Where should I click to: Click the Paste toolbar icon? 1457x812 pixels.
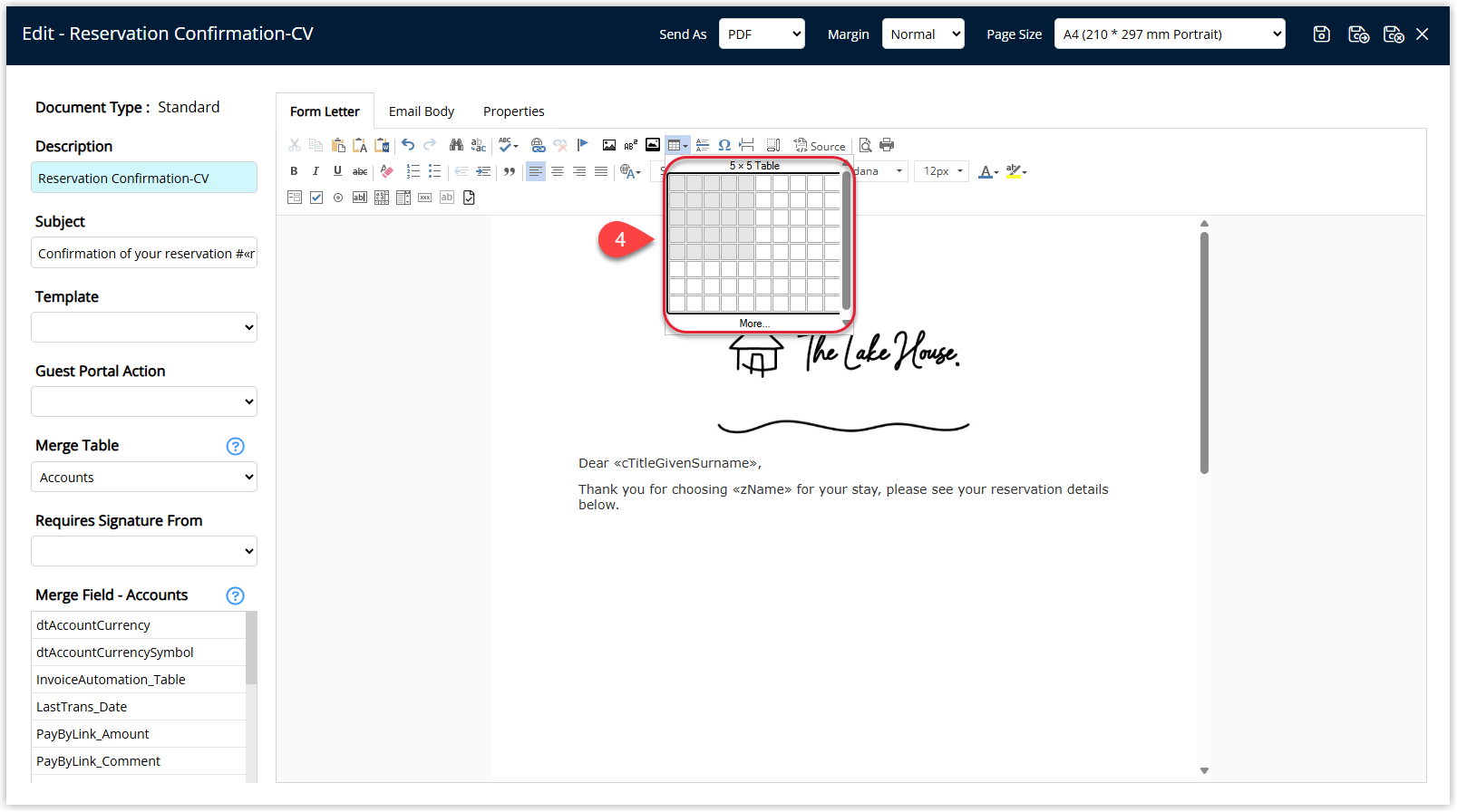coord(338,145)
